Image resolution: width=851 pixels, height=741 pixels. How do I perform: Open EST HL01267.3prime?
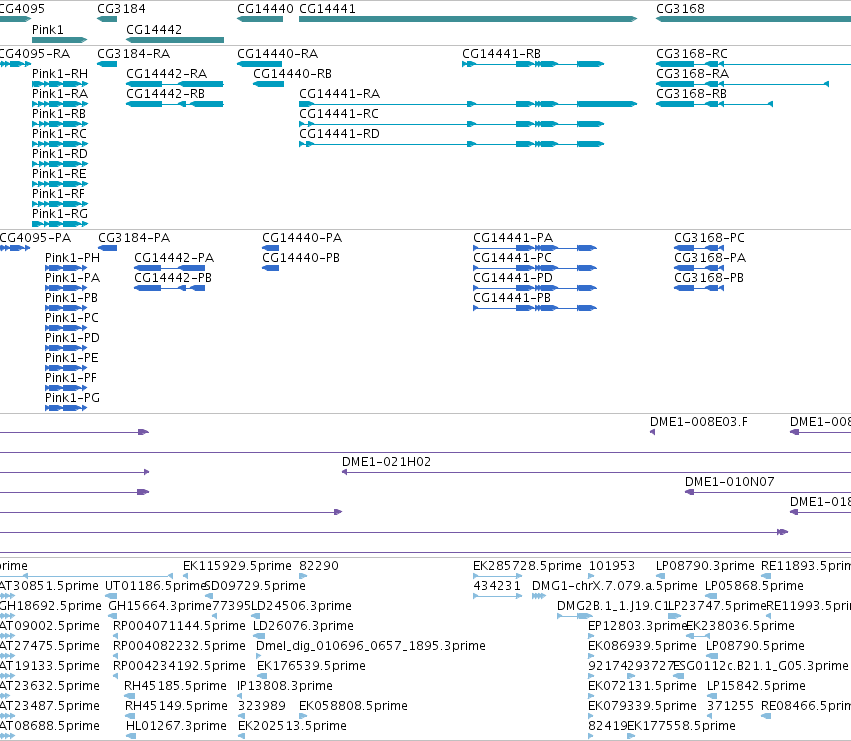(176, 726)
